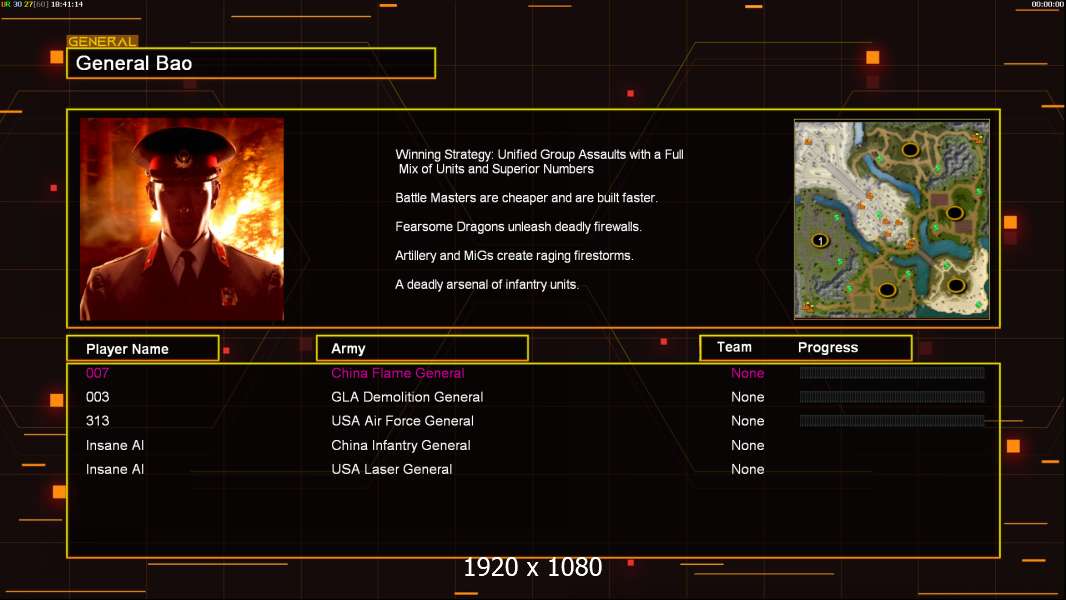Click the Team column header
The height and width of the screenshot is (600, 1066).
click(734, 347)
